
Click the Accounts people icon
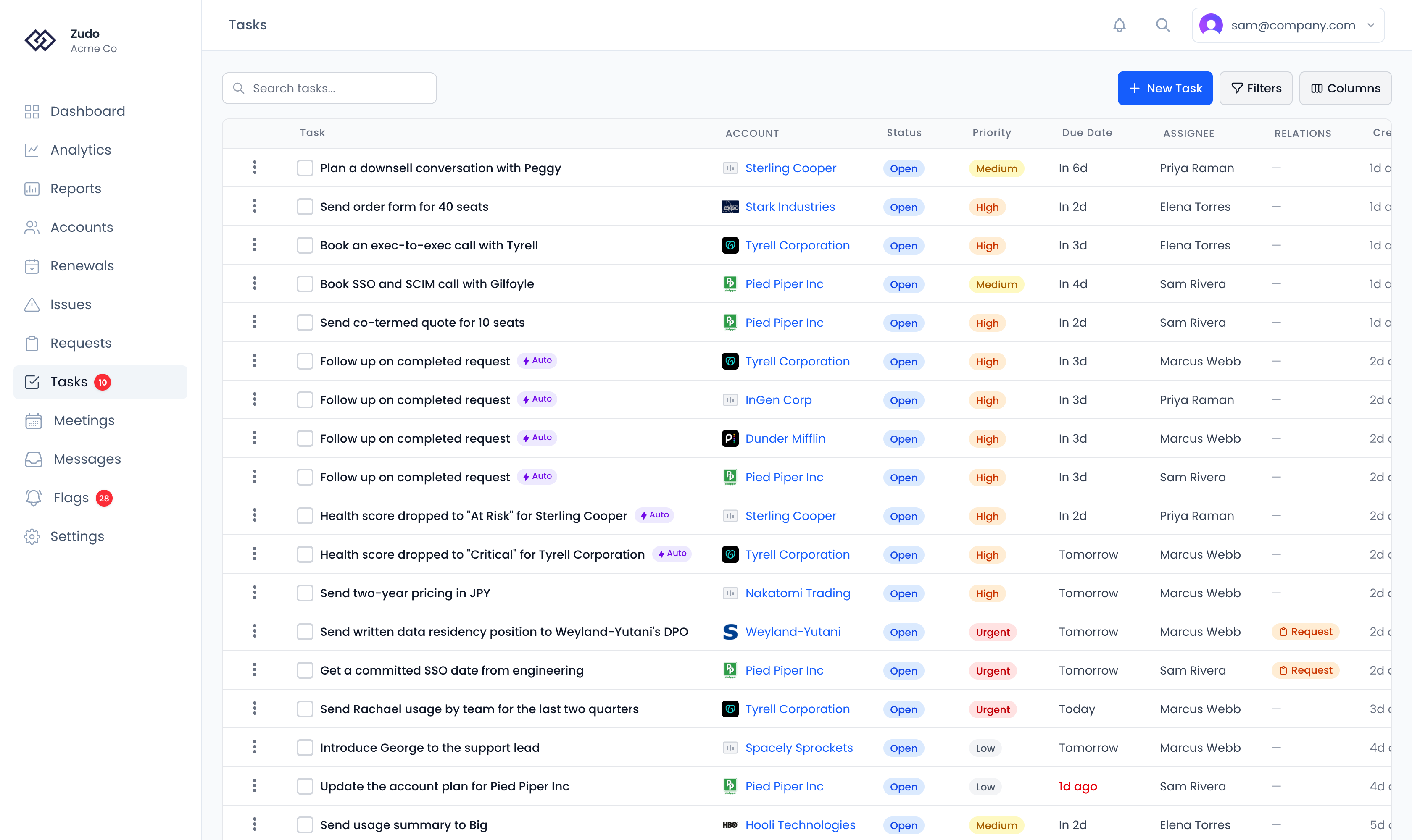[x=32, y=227]
